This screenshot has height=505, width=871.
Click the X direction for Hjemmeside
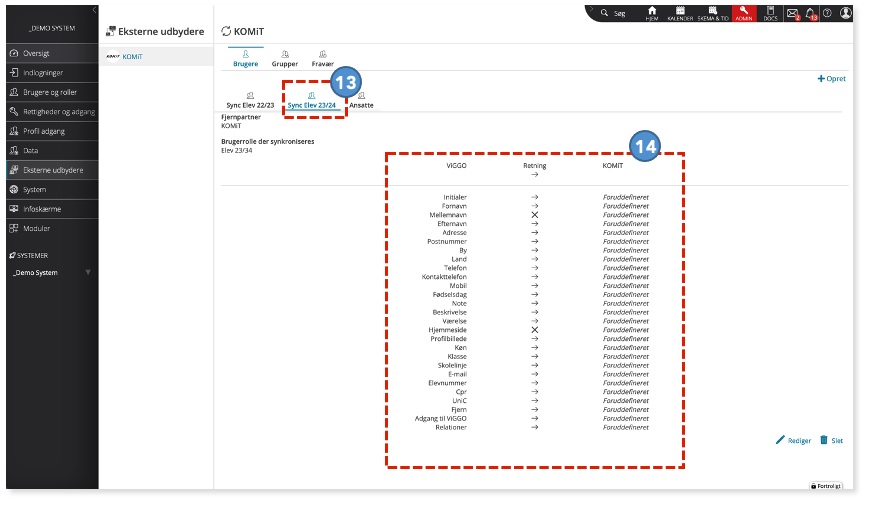tap(534, 330)
